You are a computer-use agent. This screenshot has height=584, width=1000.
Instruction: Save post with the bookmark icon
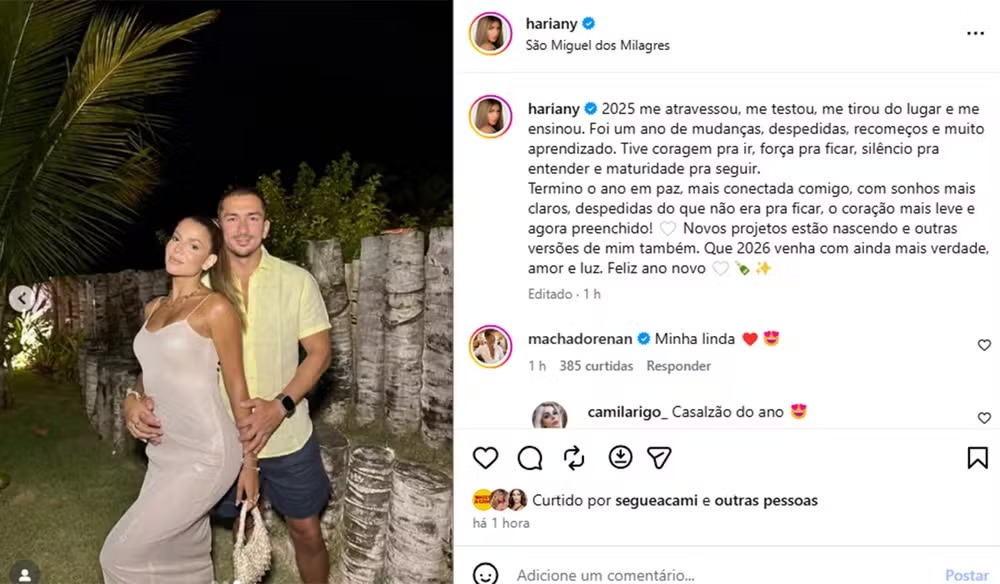click(977, 458)
